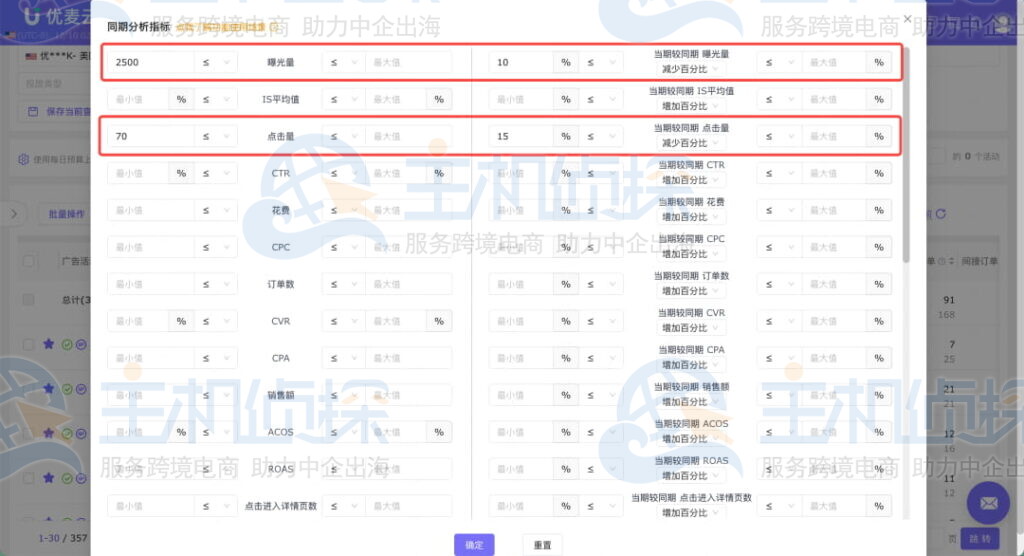Open 当期较同期 ROAS 增加百分比 dropdown

pyautogui.click(x=690, y=476)
